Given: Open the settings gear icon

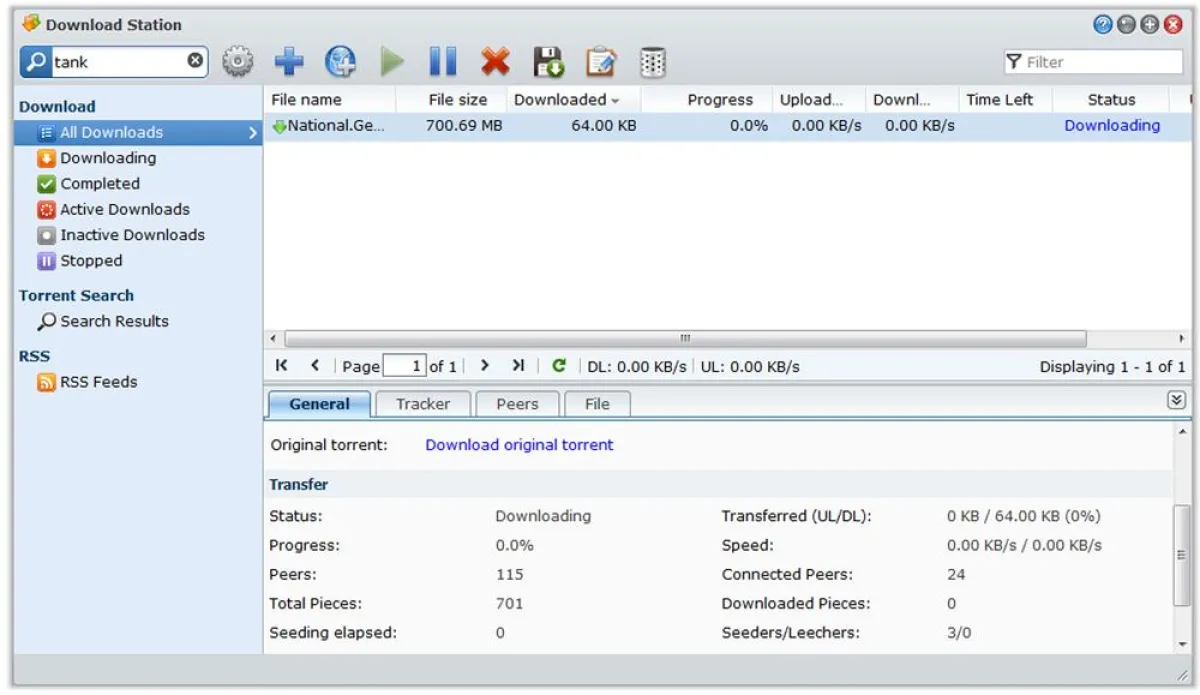Looking at the screenshot, I should click(237, 62).
